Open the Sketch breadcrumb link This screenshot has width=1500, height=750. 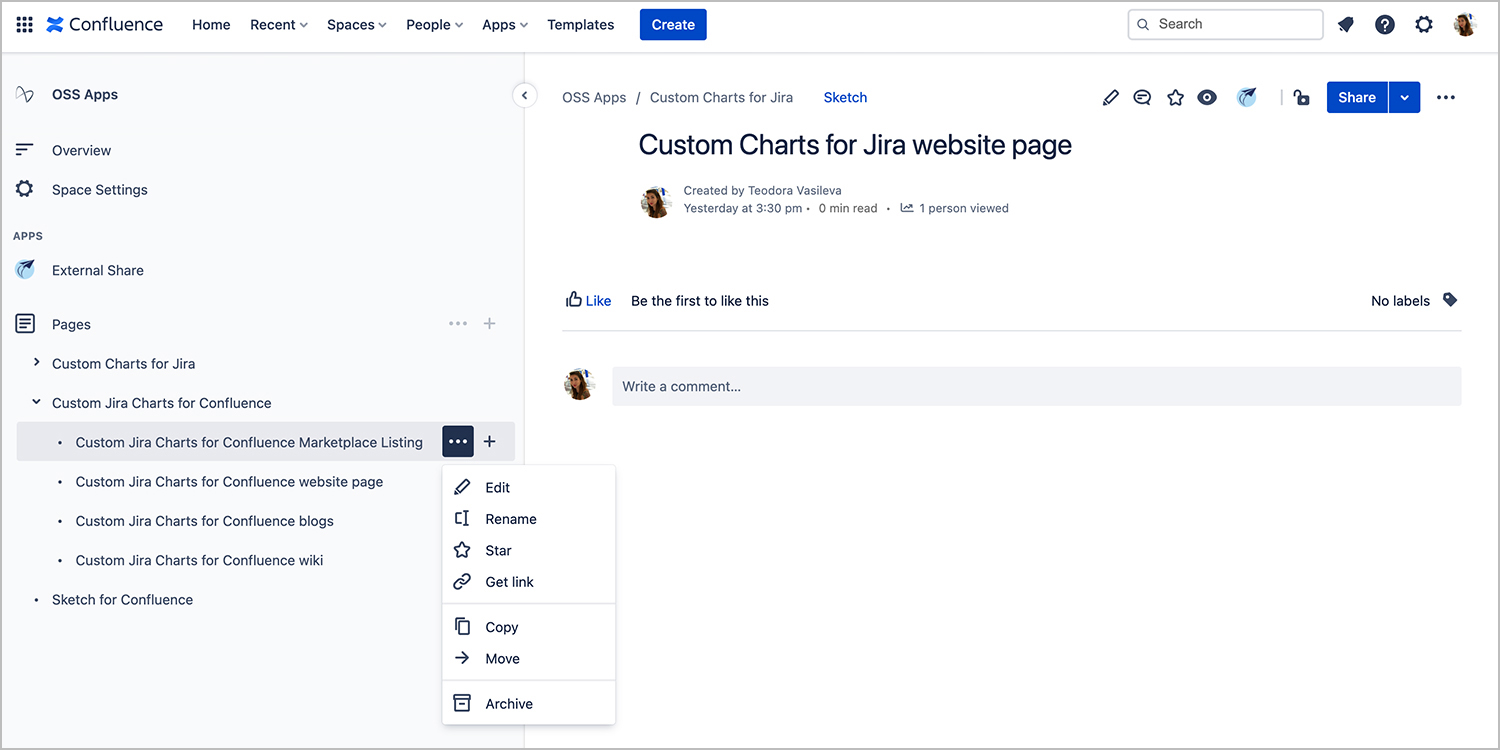(x=845, y=97)
